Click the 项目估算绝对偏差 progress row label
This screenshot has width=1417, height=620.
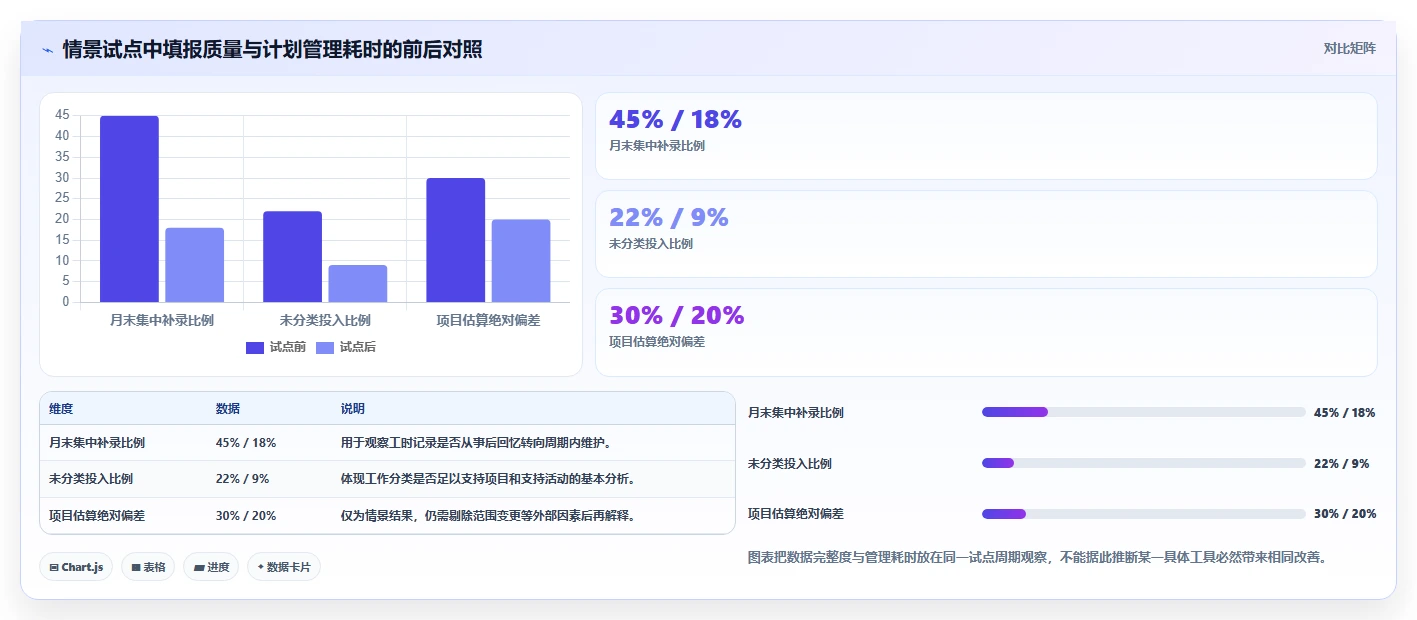796,514
